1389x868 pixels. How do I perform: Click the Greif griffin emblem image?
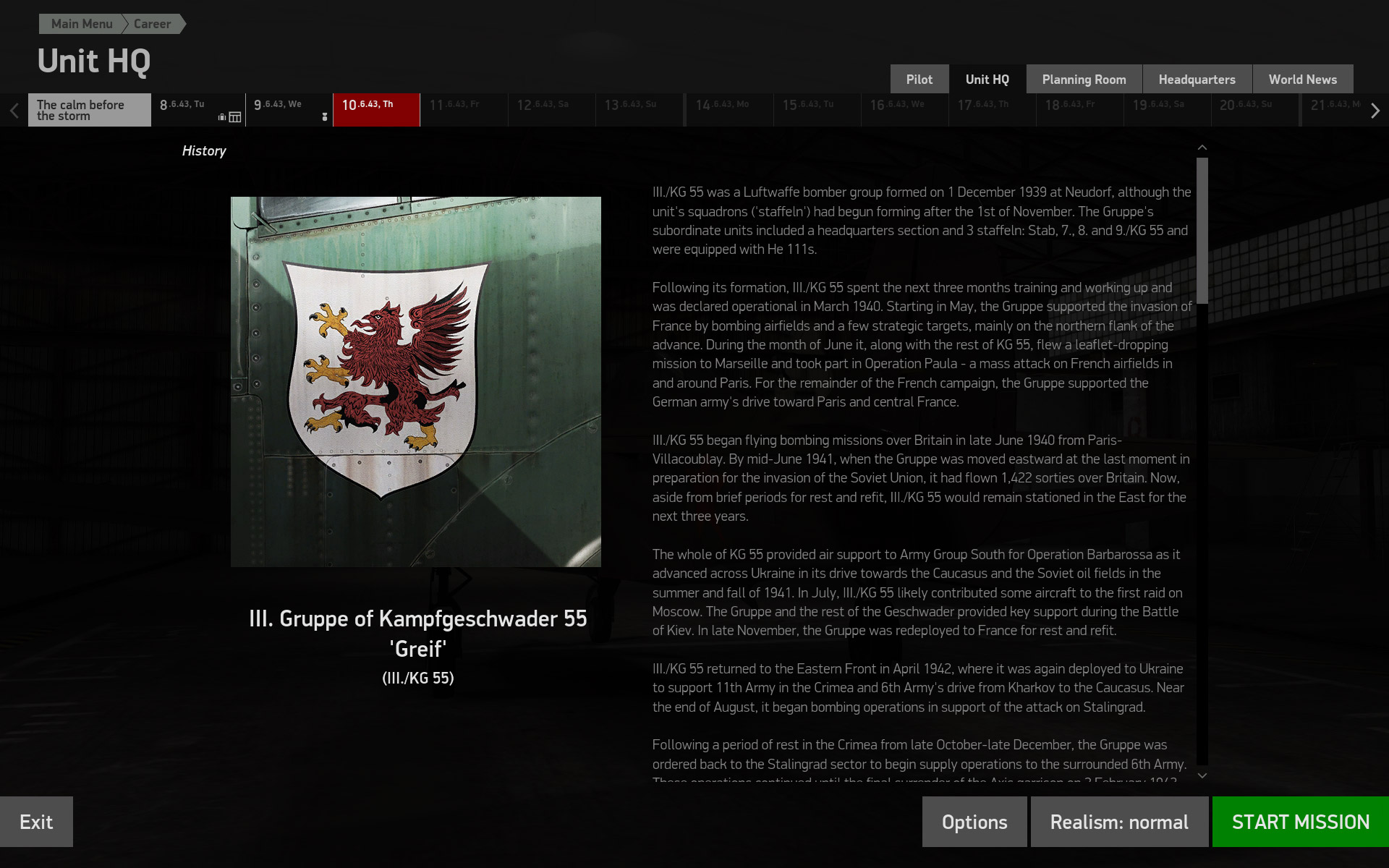pos(415,381)
